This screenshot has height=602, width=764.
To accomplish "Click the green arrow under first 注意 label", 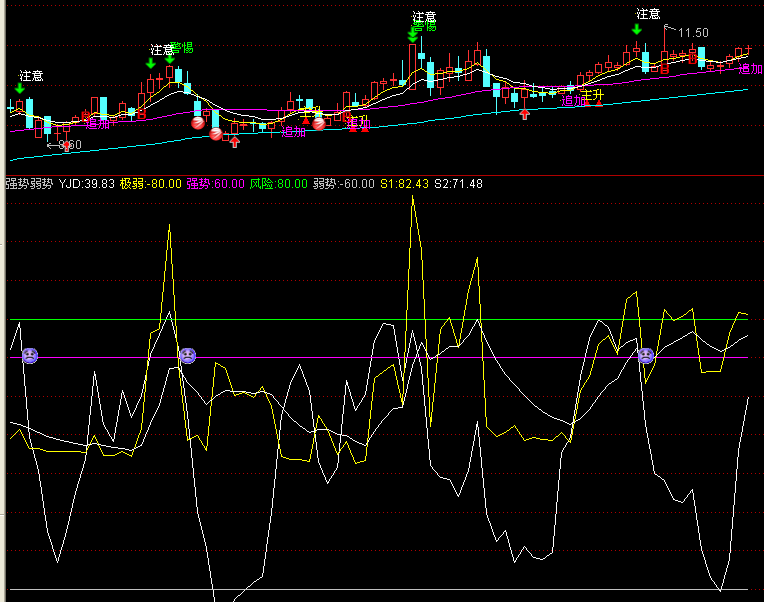I will point(19,88).
